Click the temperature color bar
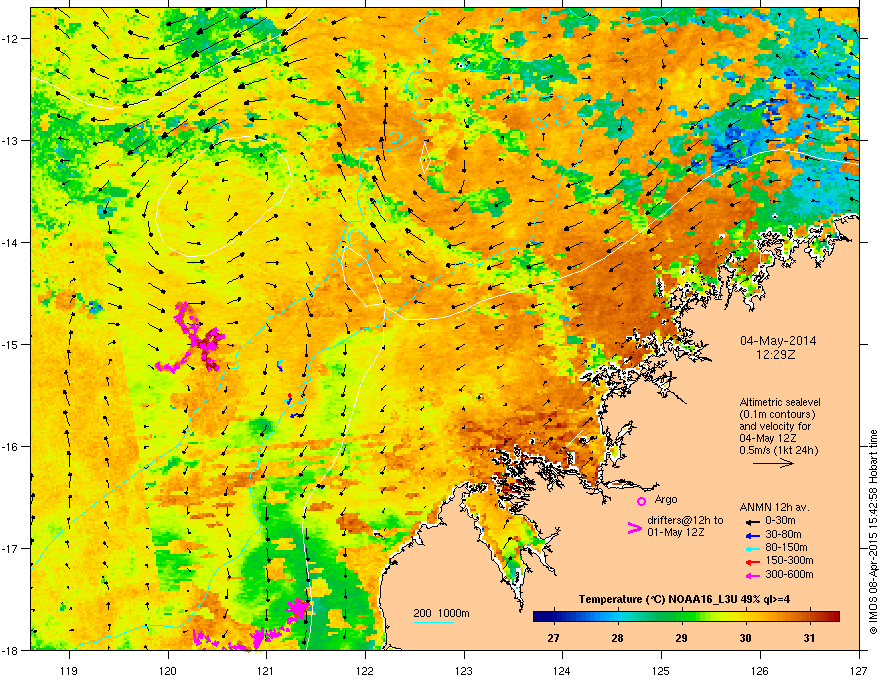Image resolution: width=880 pixels, height=680 pixels. [686, 616]
